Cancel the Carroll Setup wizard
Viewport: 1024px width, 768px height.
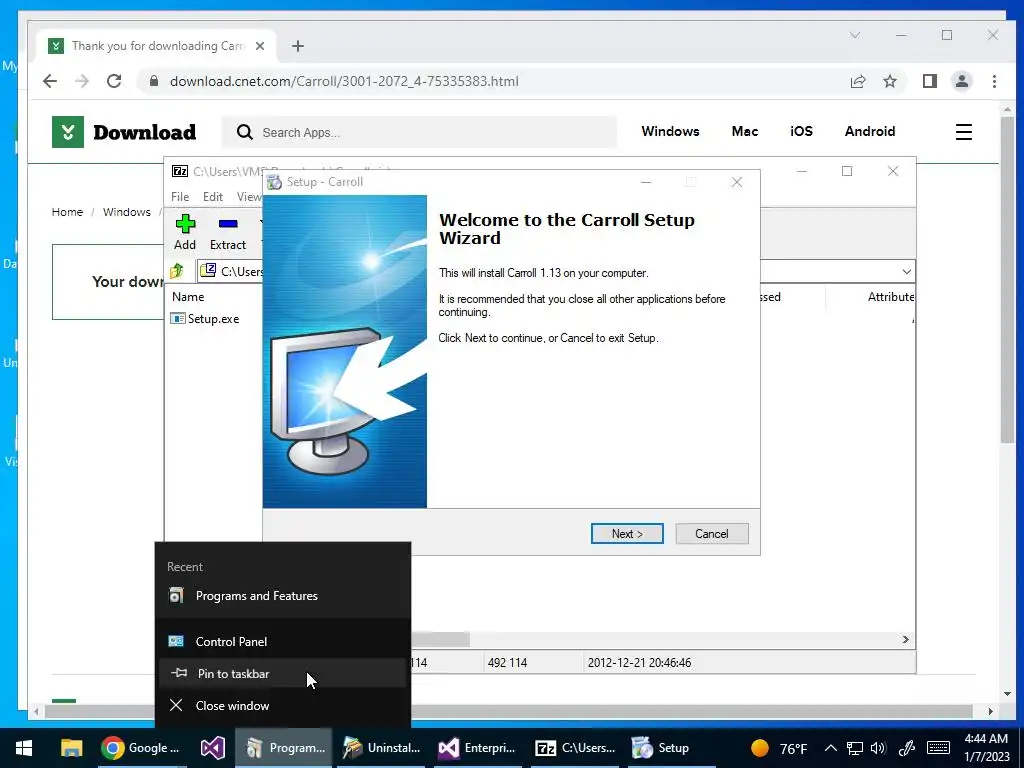click(712, 534)
